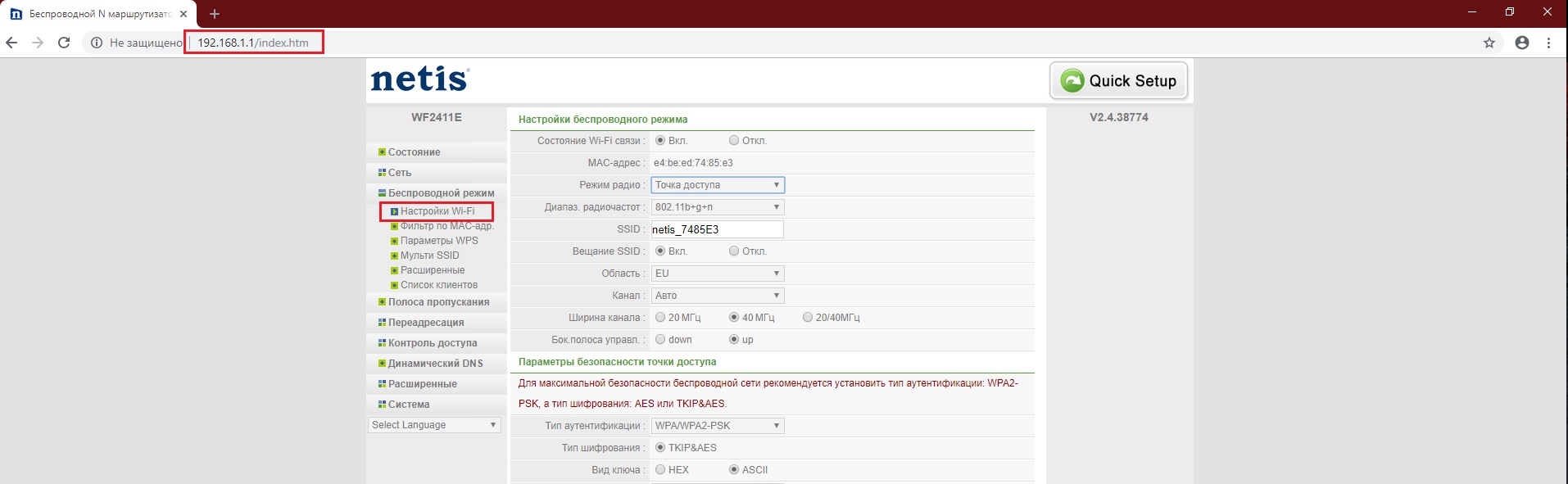The width and height of the screenshot is (1568, 484).
Task: Click the browser forward arrow
Action: pyautogui.click(x=38, y=43)
